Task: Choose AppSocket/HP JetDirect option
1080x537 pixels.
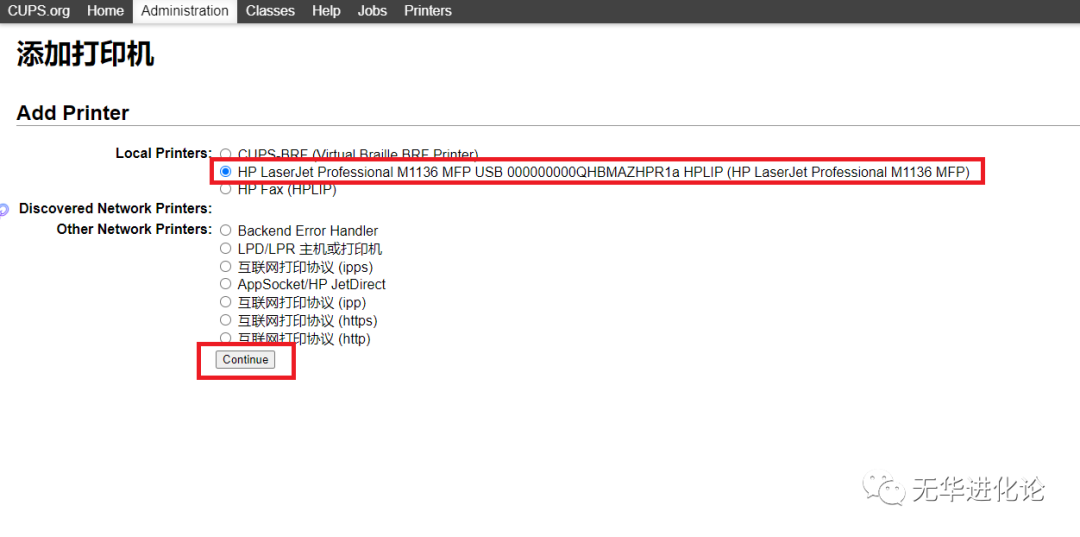Action: coord(225,284)
